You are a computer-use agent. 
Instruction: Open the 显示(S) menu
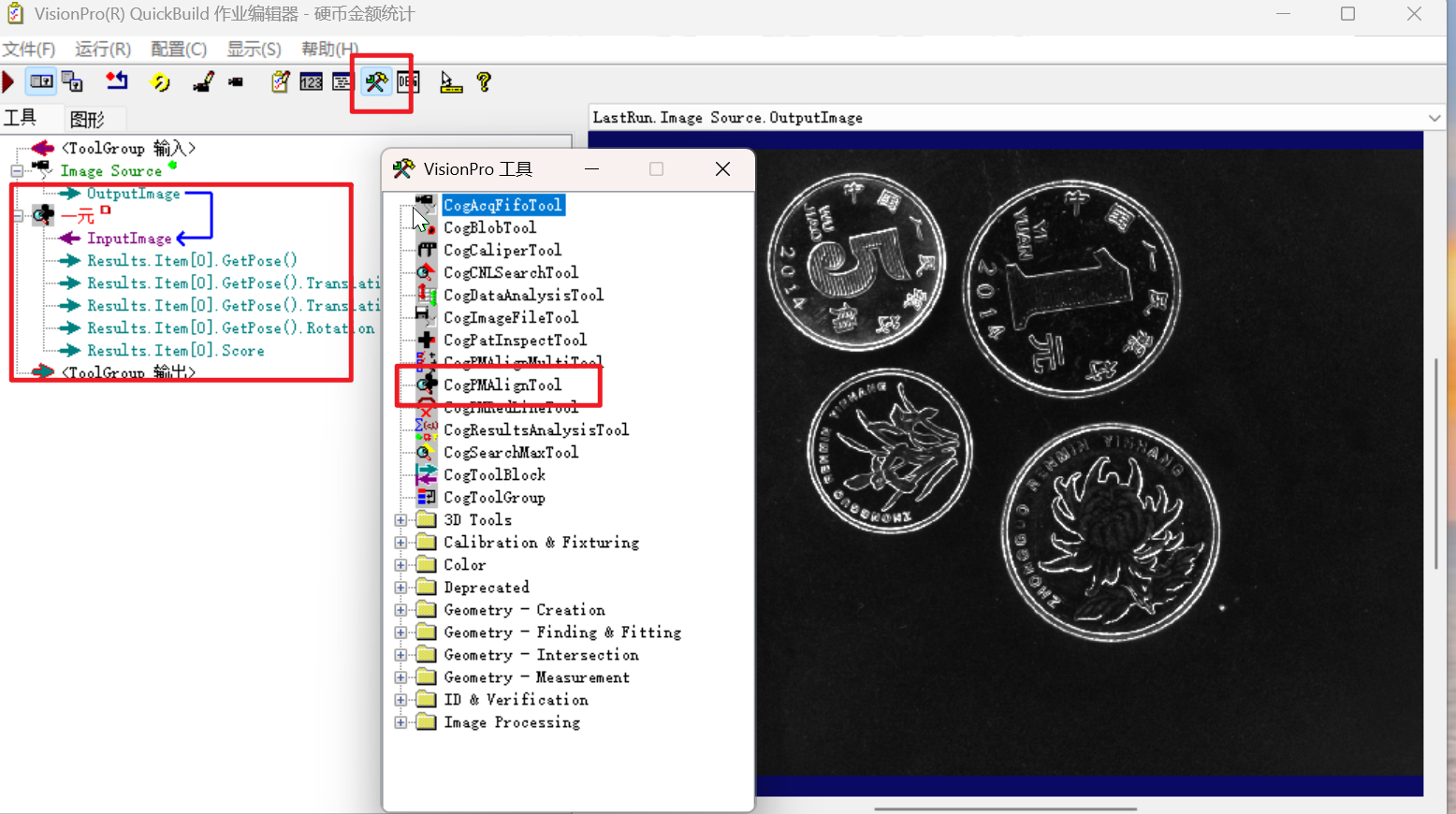pyautogui.click(x=254, y=49)
